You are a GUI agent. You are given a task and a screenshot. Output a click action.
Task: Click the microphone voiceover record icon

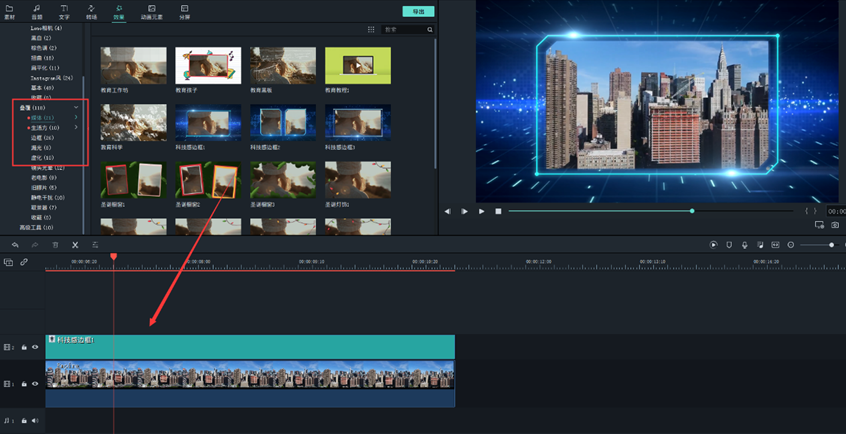click(744, 245)
